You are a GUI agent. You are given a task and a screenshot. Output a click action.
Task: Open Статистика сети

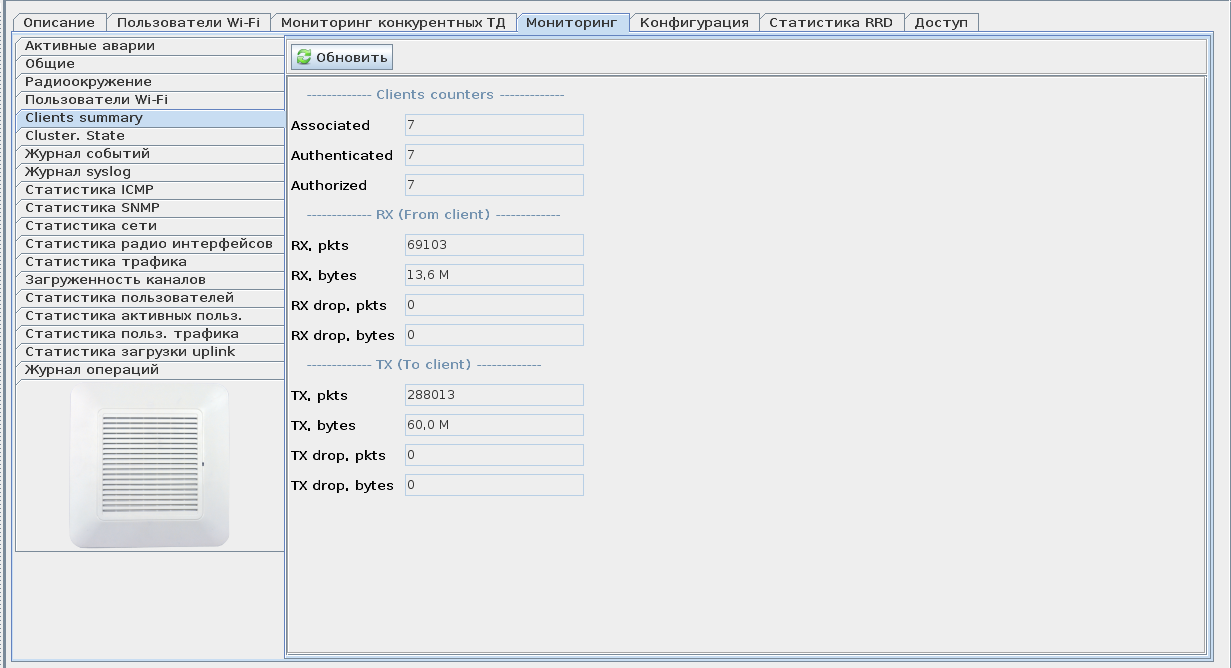click(150, 226)
